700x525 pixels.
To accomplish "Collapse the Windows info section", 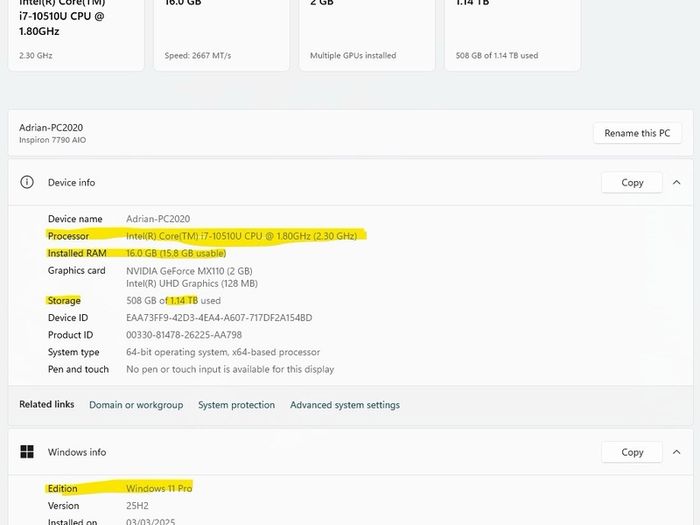I will [676, 452].
